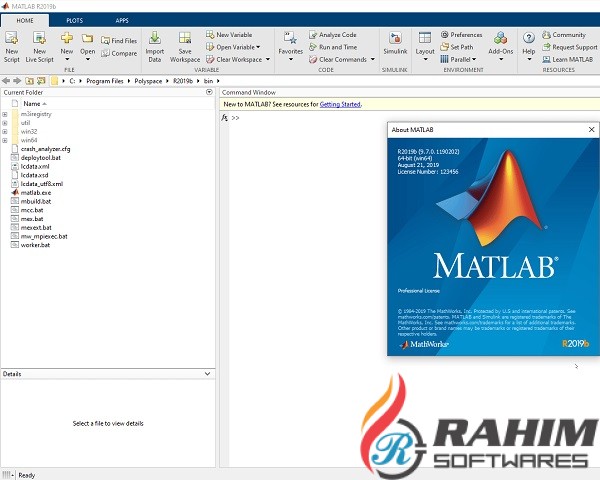
Task: Select deploytool.bat file
Action: click(x=41, y=158)
